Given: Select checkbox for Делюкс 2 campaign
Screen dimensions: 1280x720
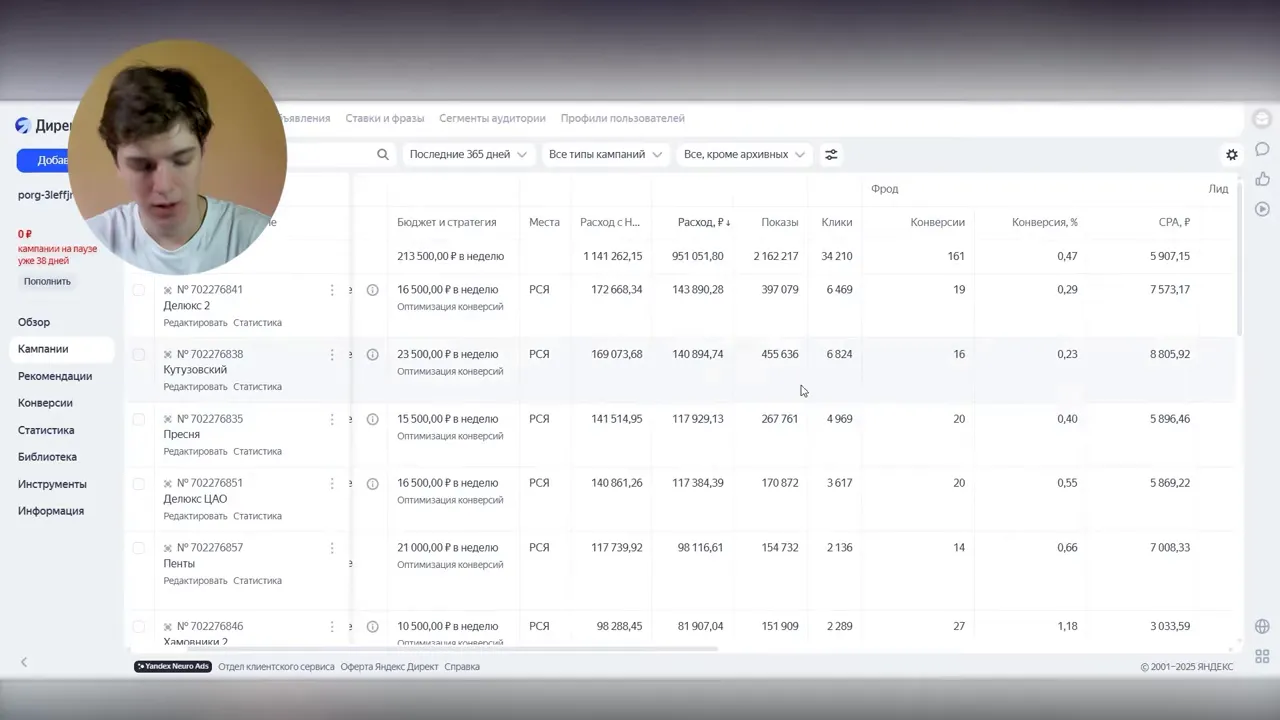Looking at the screenshot, I should [x=139, y=290].
